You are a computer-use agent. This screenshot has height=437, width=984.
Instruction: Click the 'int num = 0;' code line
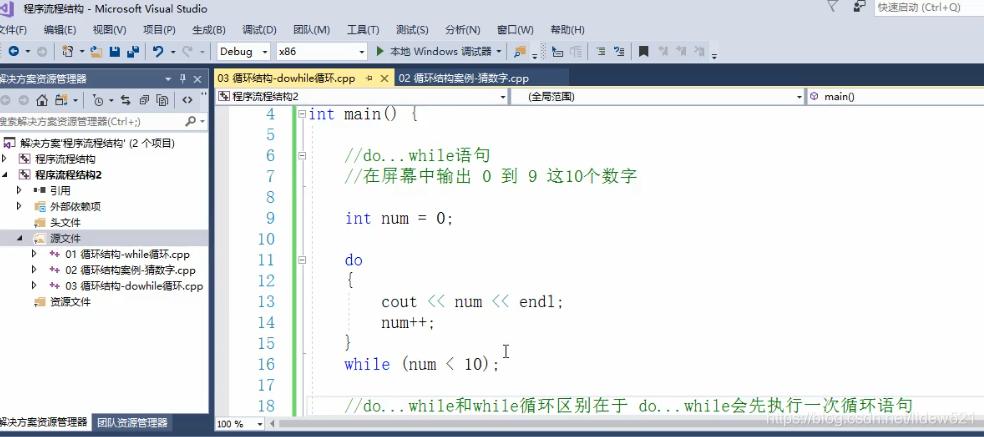[x=398, y=218]
